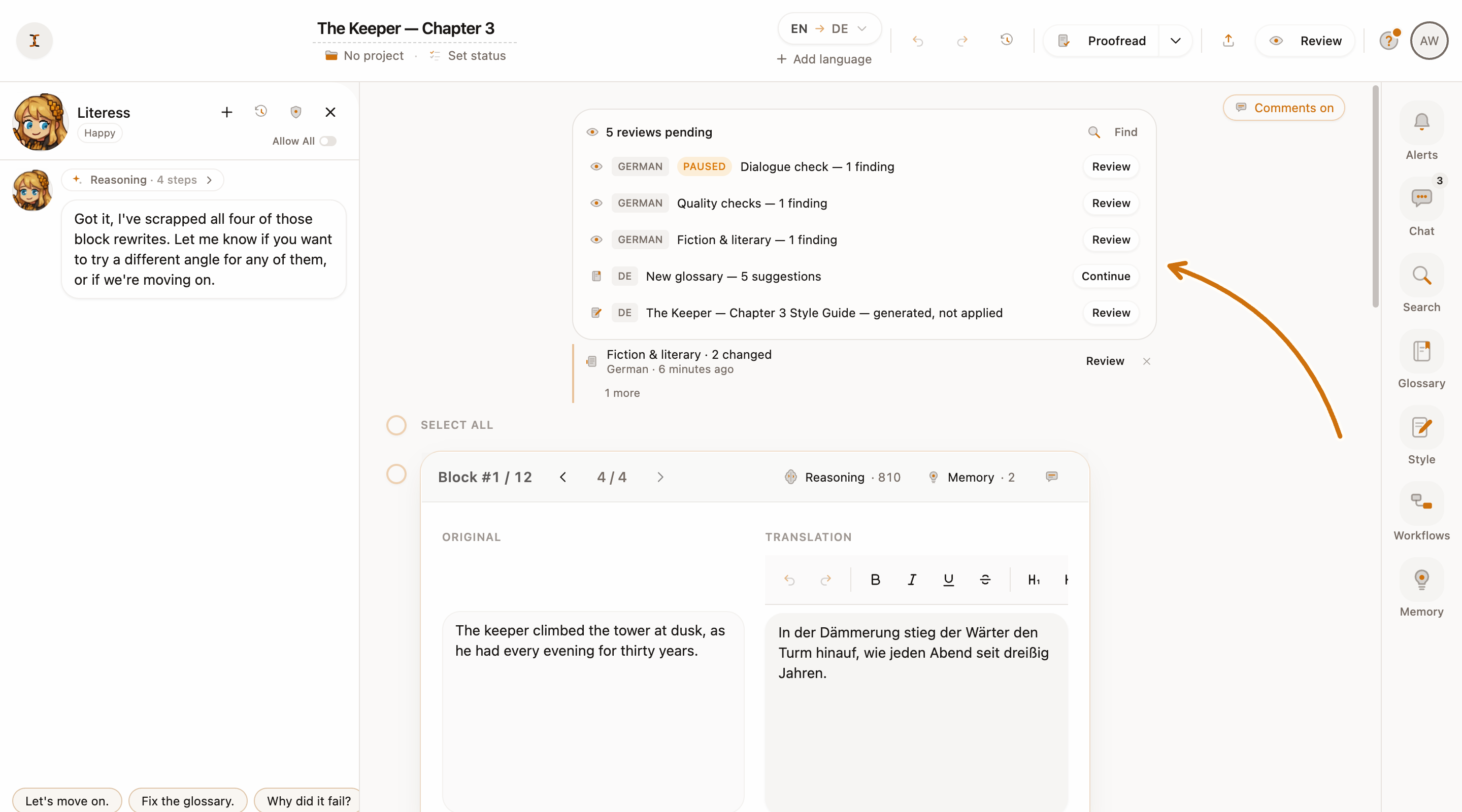The image size is (1462, 812).
Task: Click Add language link
Action: tap(824, 59)
